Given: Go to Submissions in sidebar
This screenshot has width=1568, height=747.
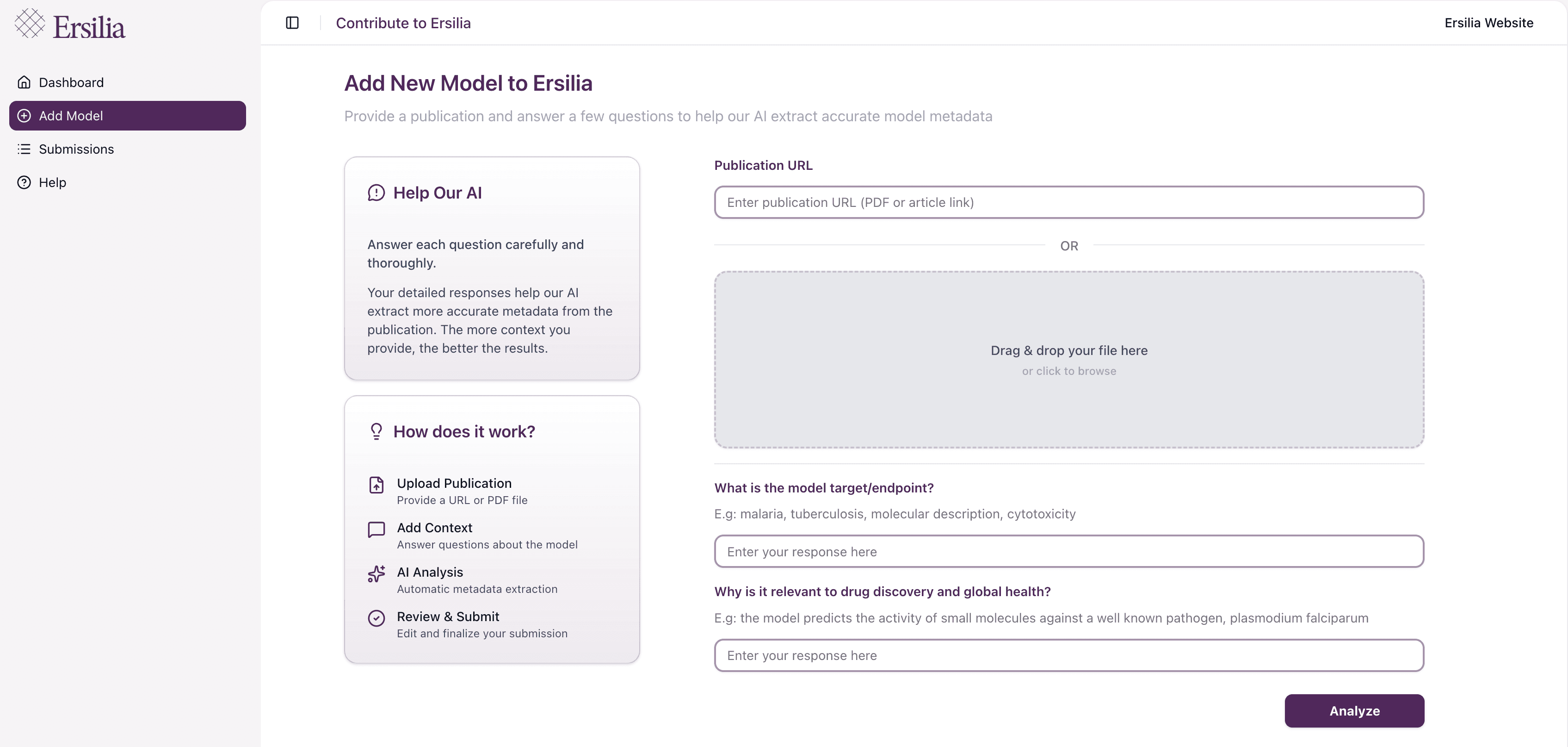Looking at the screenshot, I should [x=76, y=149].
